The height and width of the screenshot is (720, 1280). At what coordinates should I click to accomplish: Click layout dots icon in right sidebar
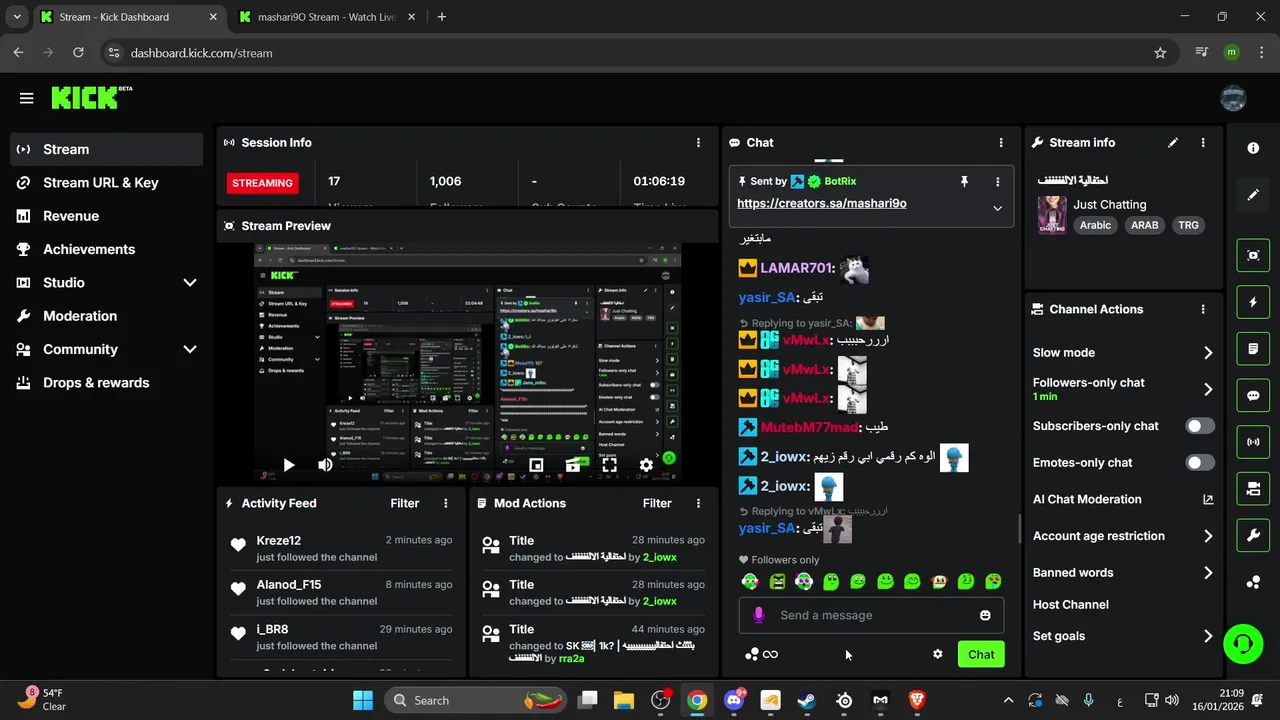1253,582
